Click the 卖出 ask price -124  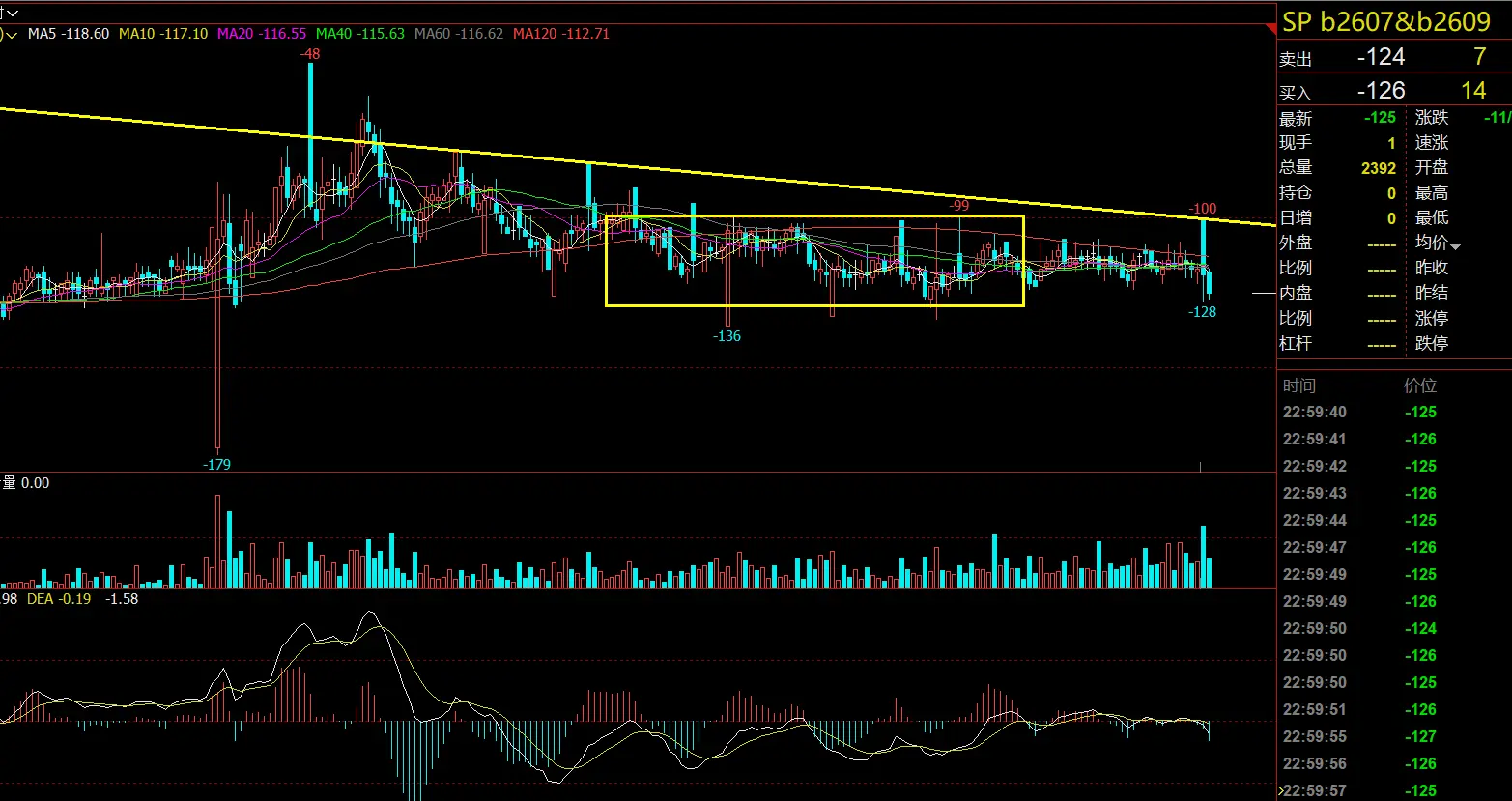click(x=1381, y=58)
